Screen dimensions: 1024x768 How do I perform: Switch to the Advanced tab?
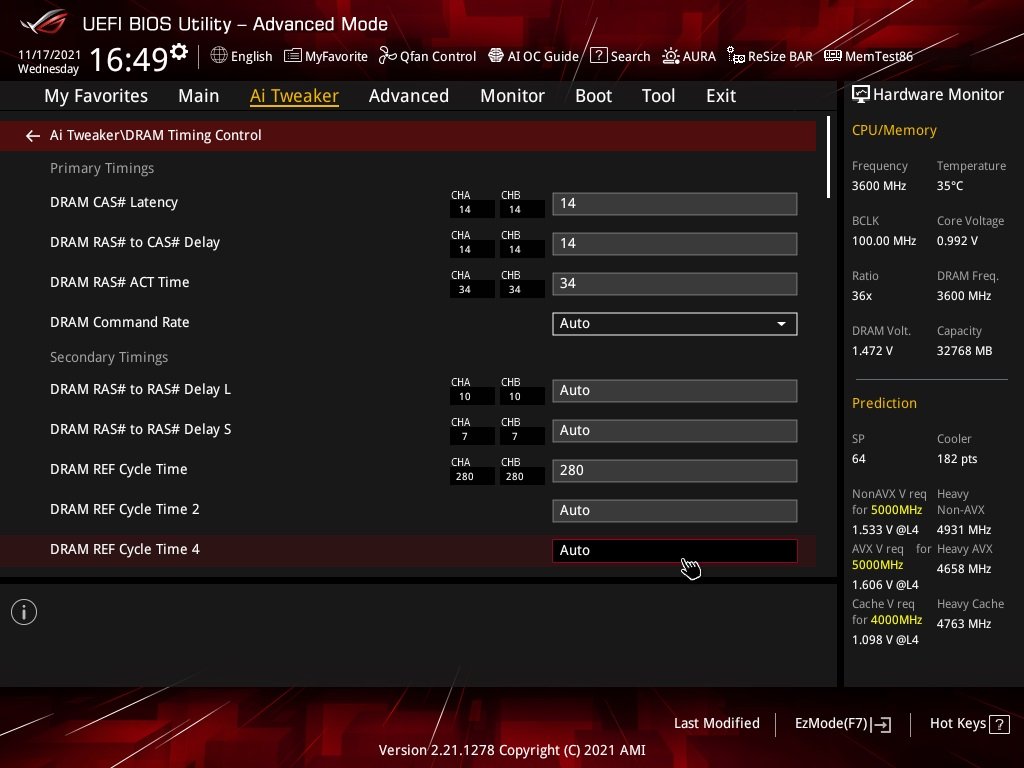pos(409,96)
